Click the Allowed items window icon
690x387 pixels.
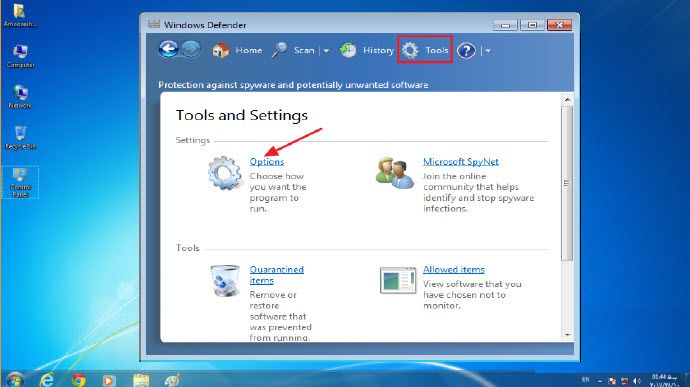(x=398, y=280)
